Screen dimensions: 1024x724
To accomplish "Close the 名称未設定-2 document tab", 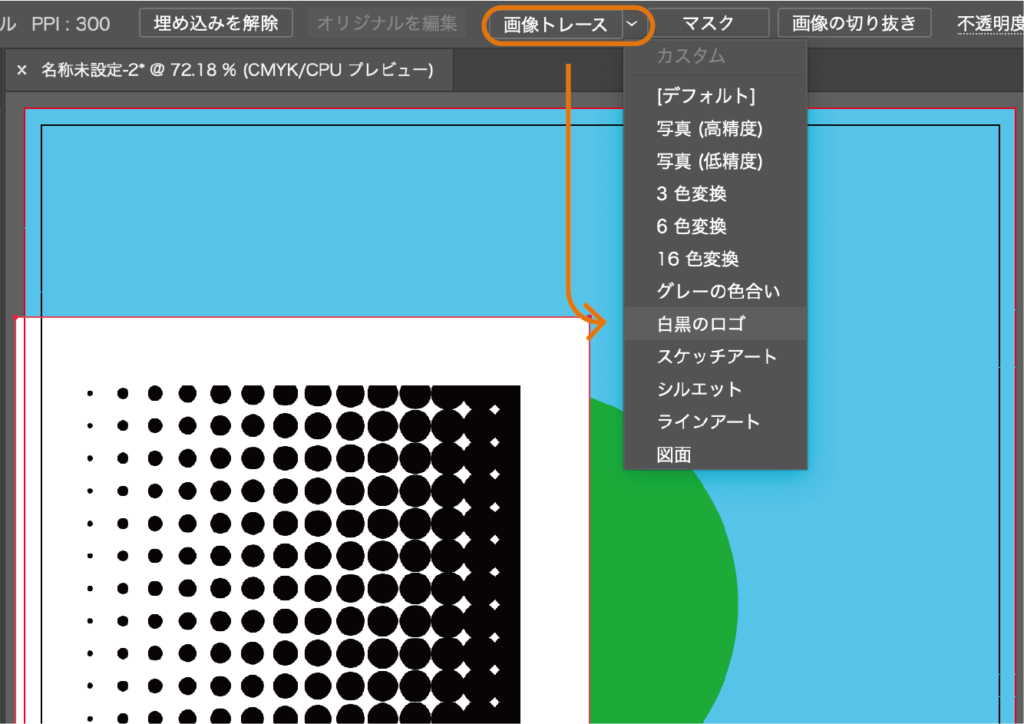I will point(22,70).
